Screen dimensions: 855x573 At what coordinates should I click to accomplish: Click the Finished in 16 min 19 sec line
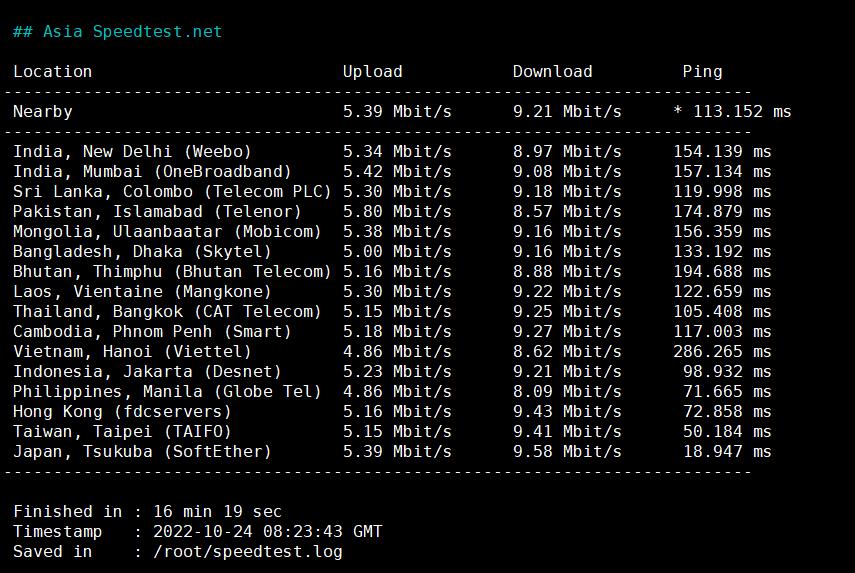coord(147,512)
